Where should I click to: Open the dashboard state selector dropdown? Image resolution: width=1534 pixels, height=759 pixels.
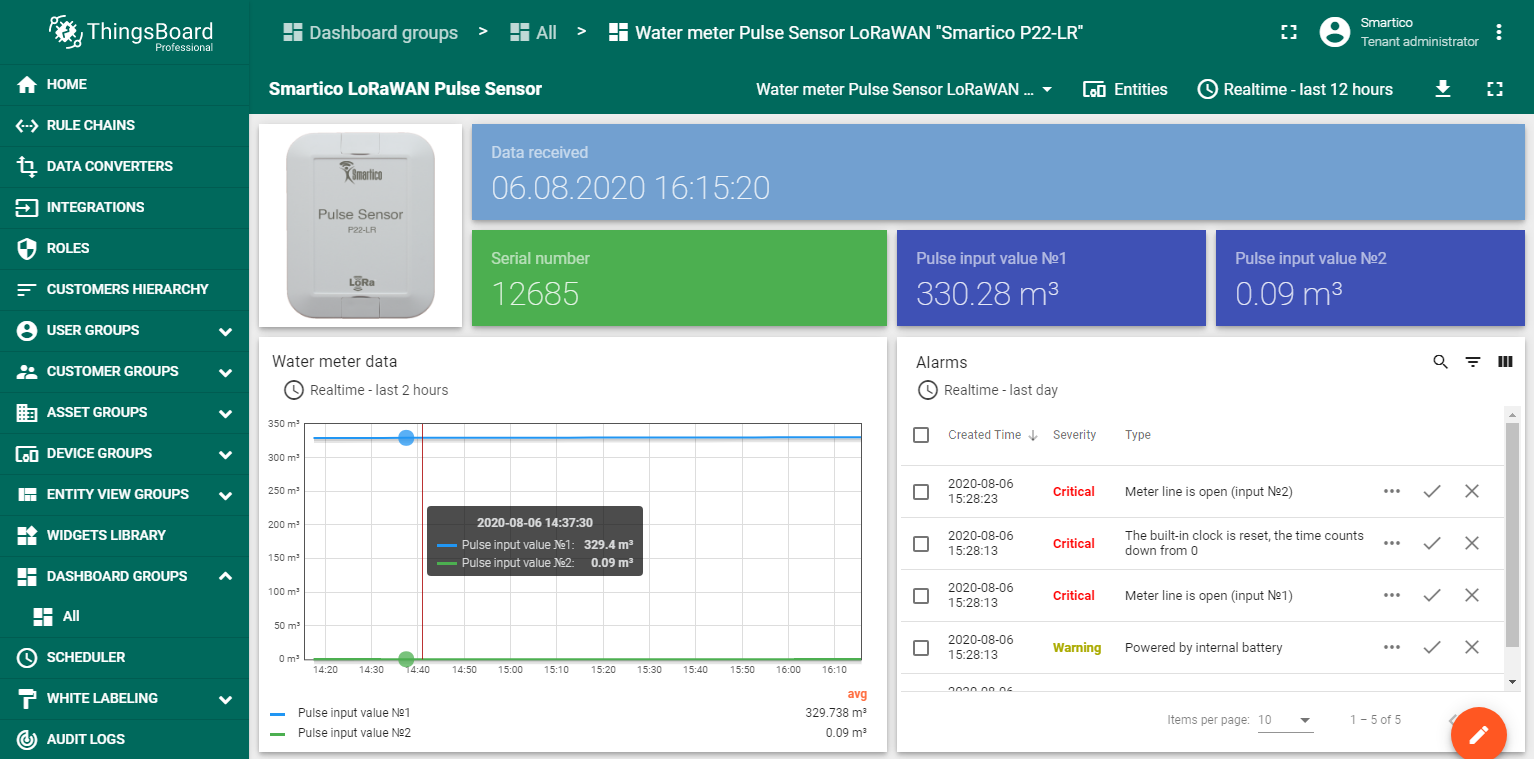tap(904, 90)
